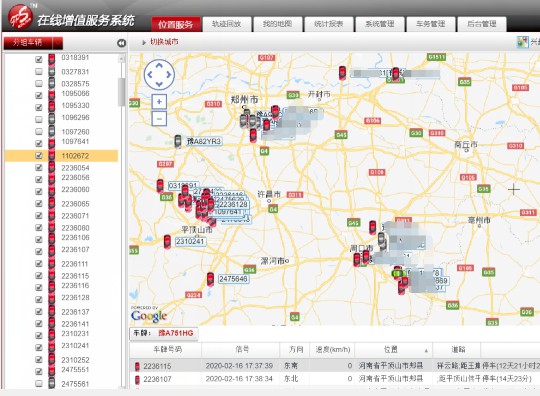Select the 车牌 豫A751HG tab button
The width and height of the screenshot is (540, 396).
click(164, 333)
